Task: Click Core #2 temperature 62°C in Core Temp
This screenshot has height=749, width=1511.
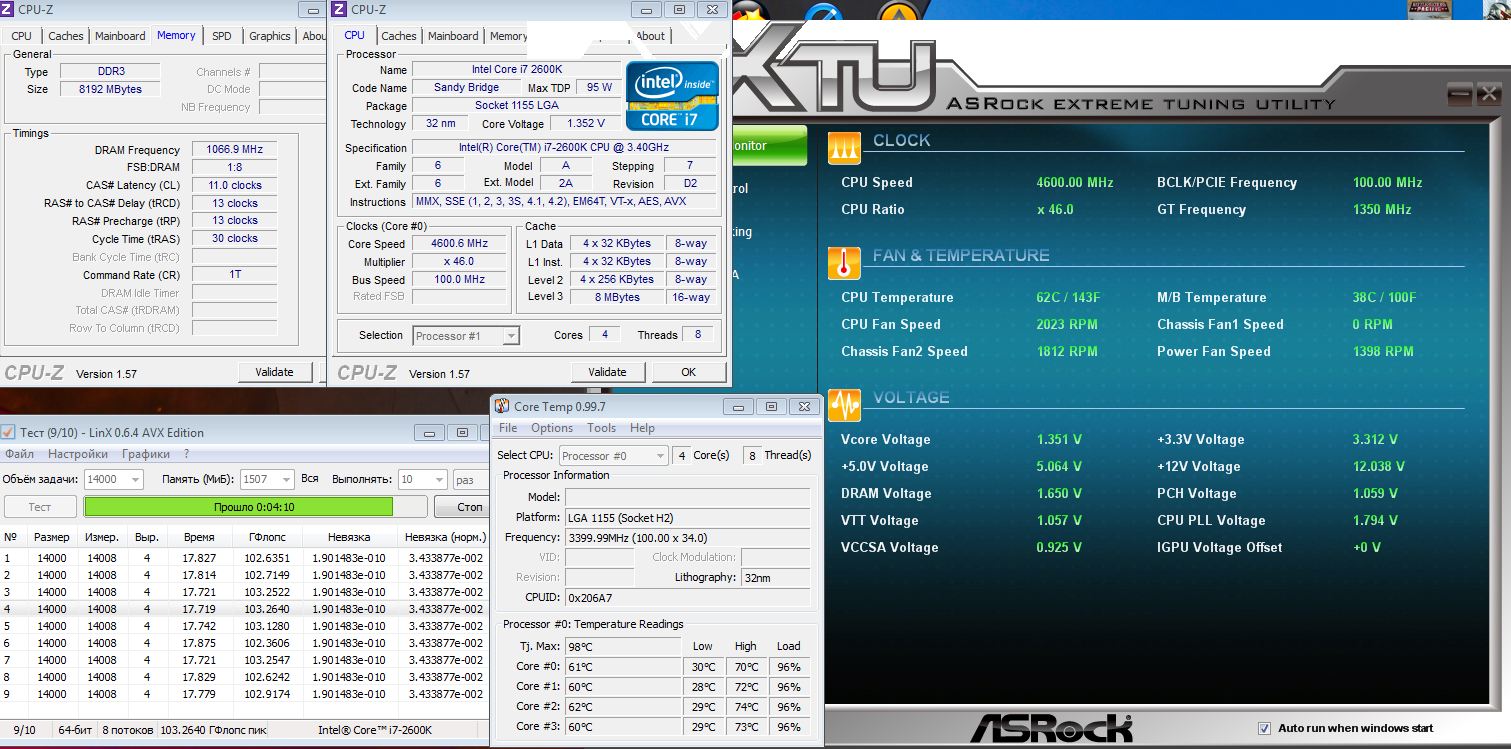Action: pos(623,707)
